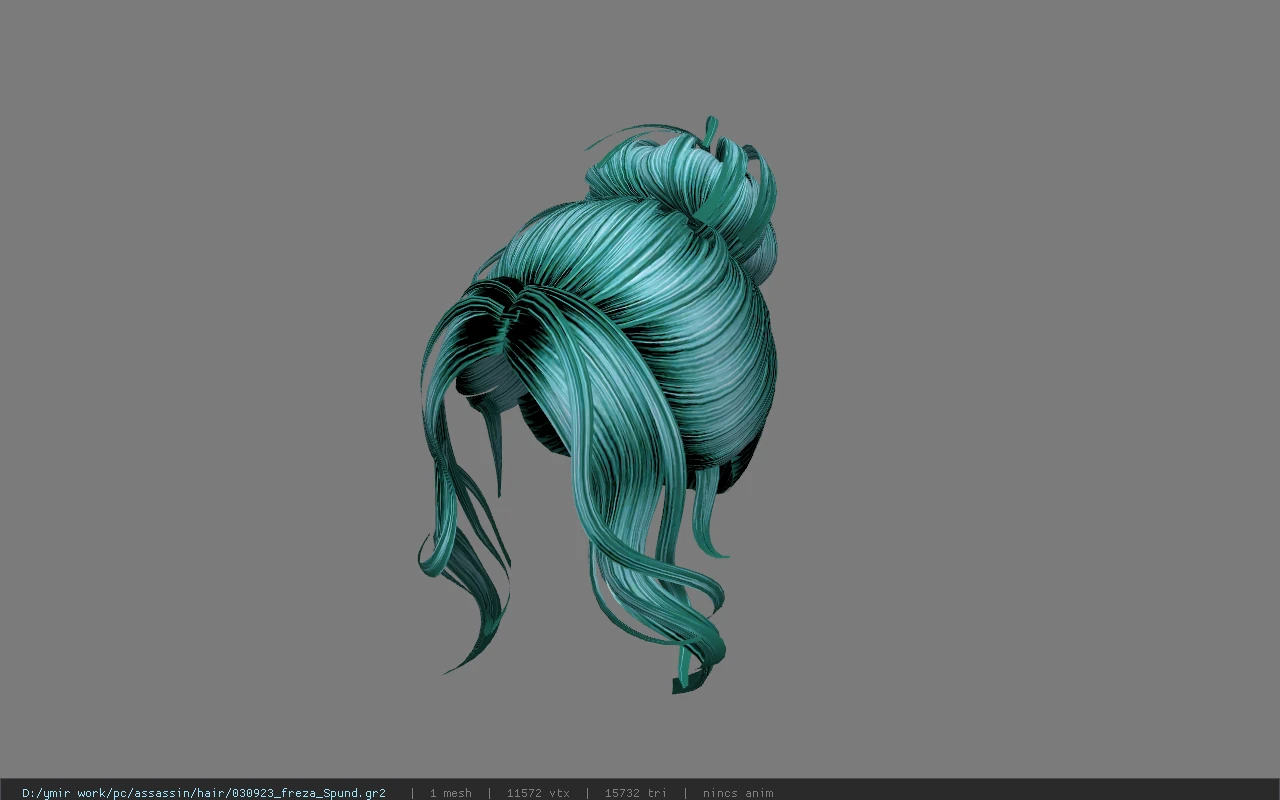Click the teal hair model in viewport
Screen dimensions: 1280x800
[600, 405]
